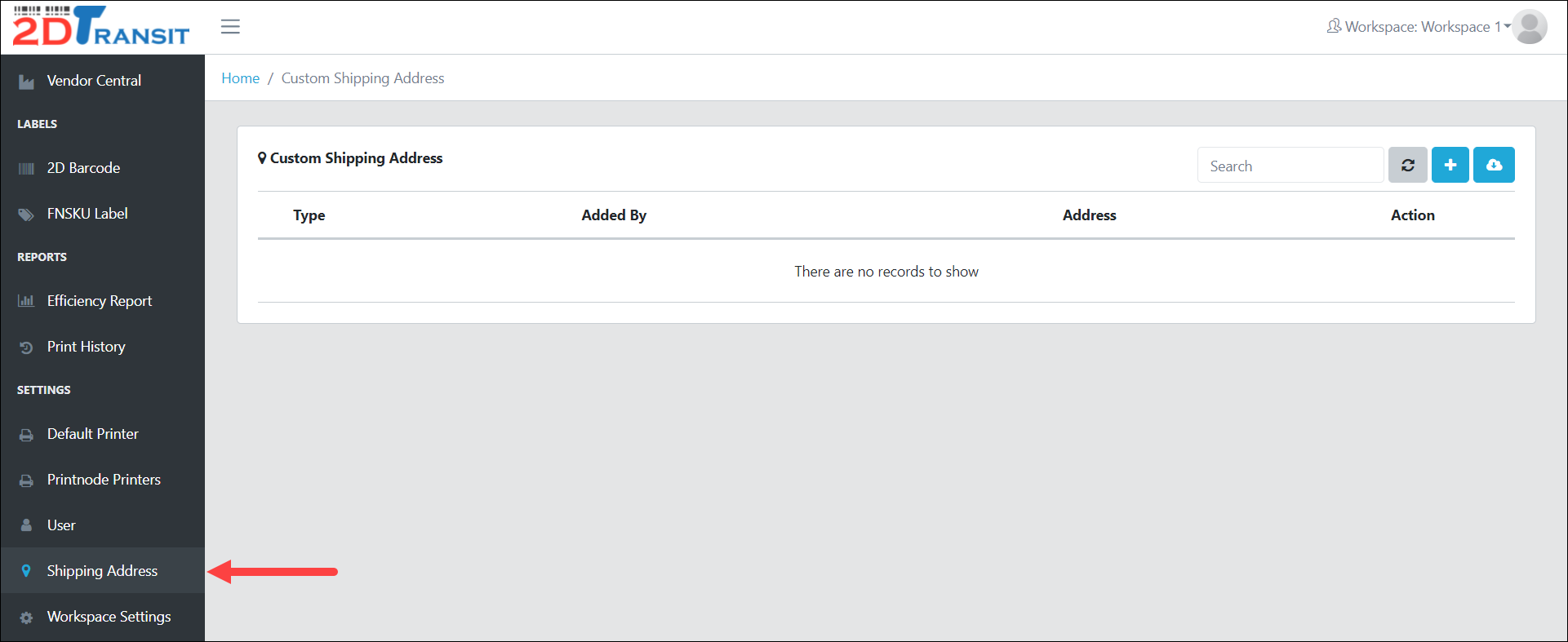Click the blue plus add-address button

[x=1450, y=166]
